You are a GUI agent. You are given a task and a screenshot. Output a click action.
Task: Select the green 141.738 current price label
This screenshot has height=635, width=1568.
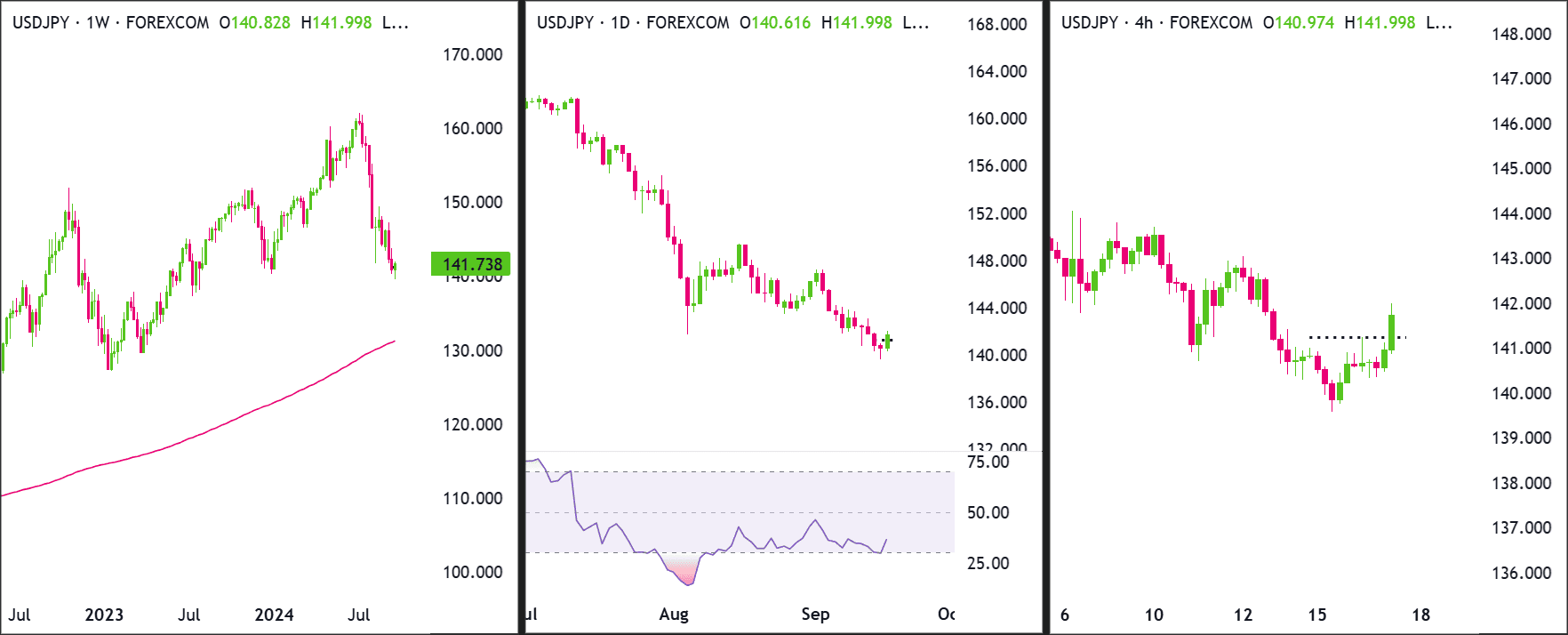(471, 264)
